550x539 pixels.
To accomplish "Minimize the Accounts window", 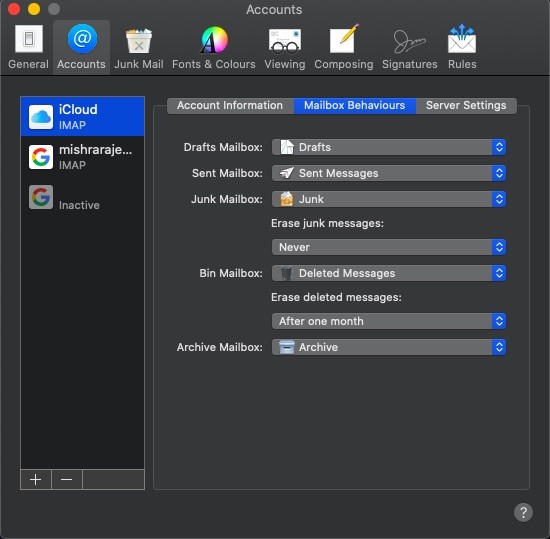I will (x=34, y=9).
